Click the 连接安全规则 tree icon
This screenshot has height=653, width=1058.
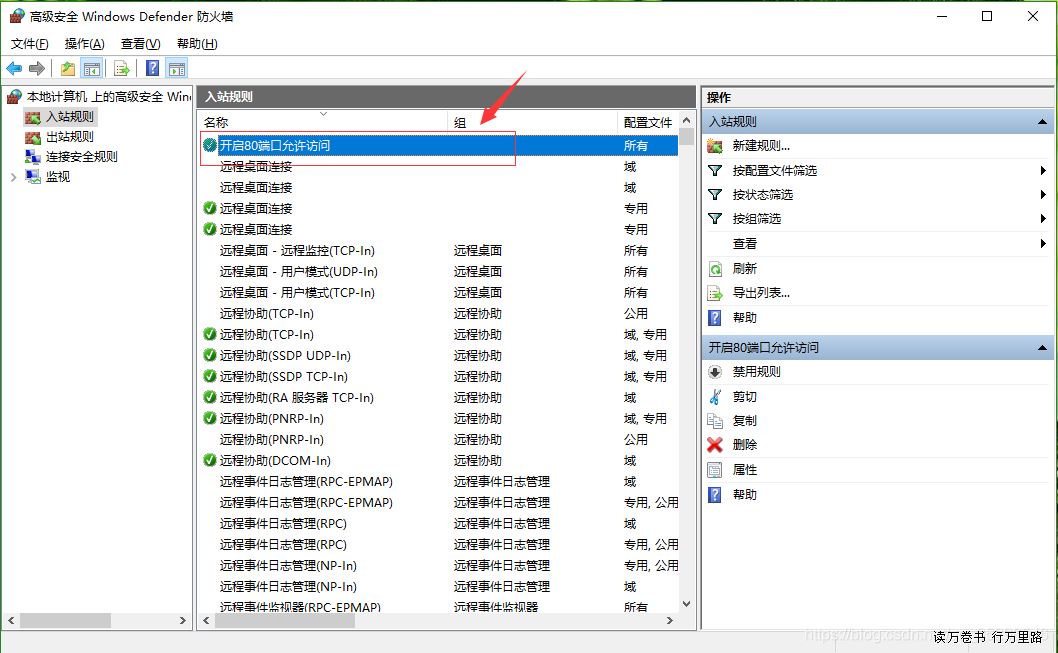(32, 157)
